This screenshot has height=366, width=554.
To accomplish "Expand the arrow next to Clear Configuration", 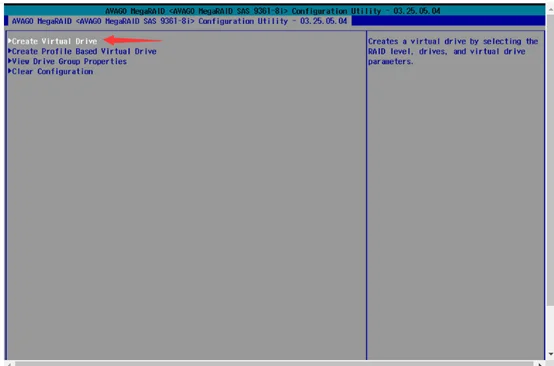I will [x=10, y=71].
